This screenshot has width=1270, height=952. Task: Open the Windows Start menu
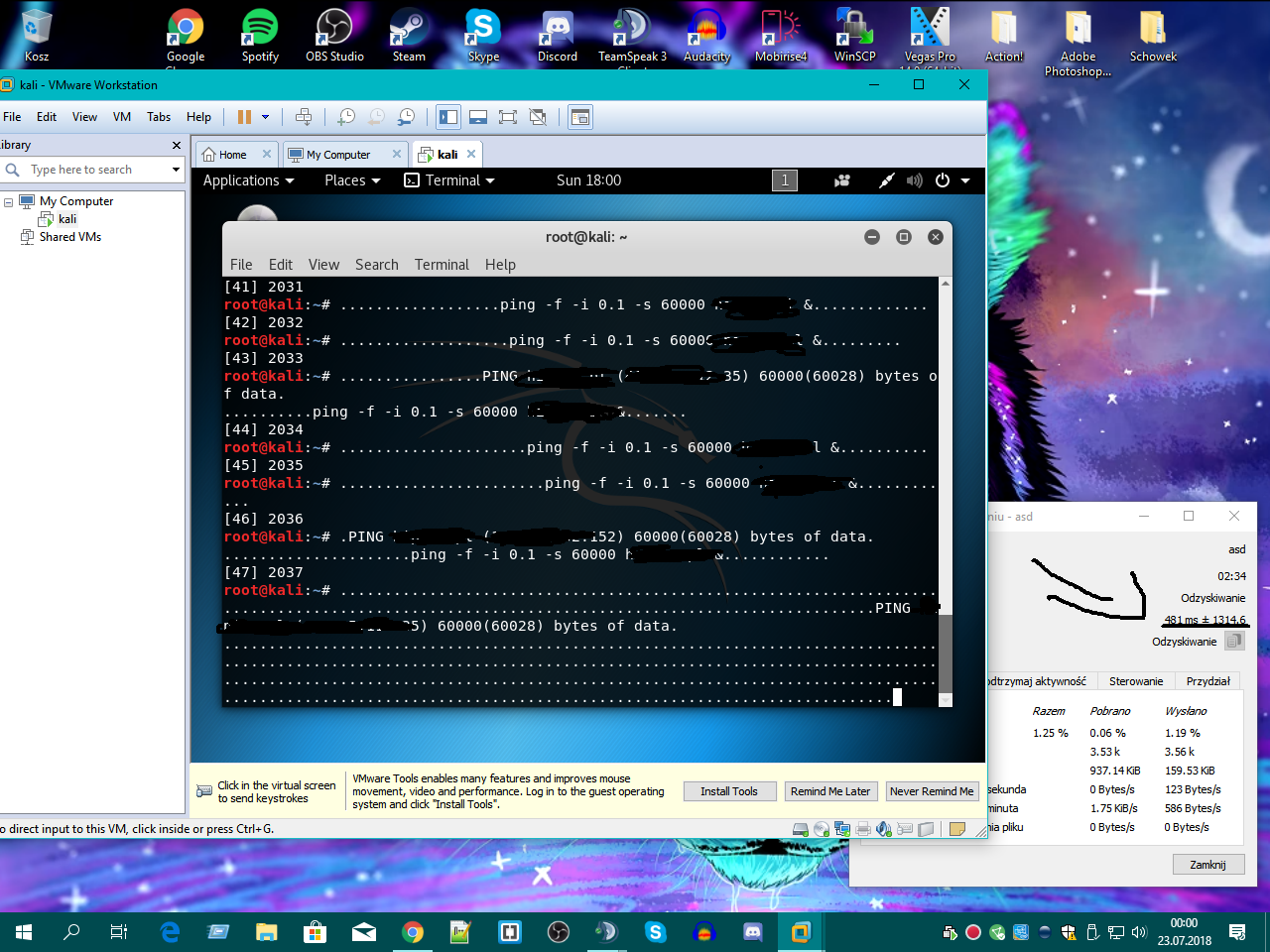pos(24,932)
